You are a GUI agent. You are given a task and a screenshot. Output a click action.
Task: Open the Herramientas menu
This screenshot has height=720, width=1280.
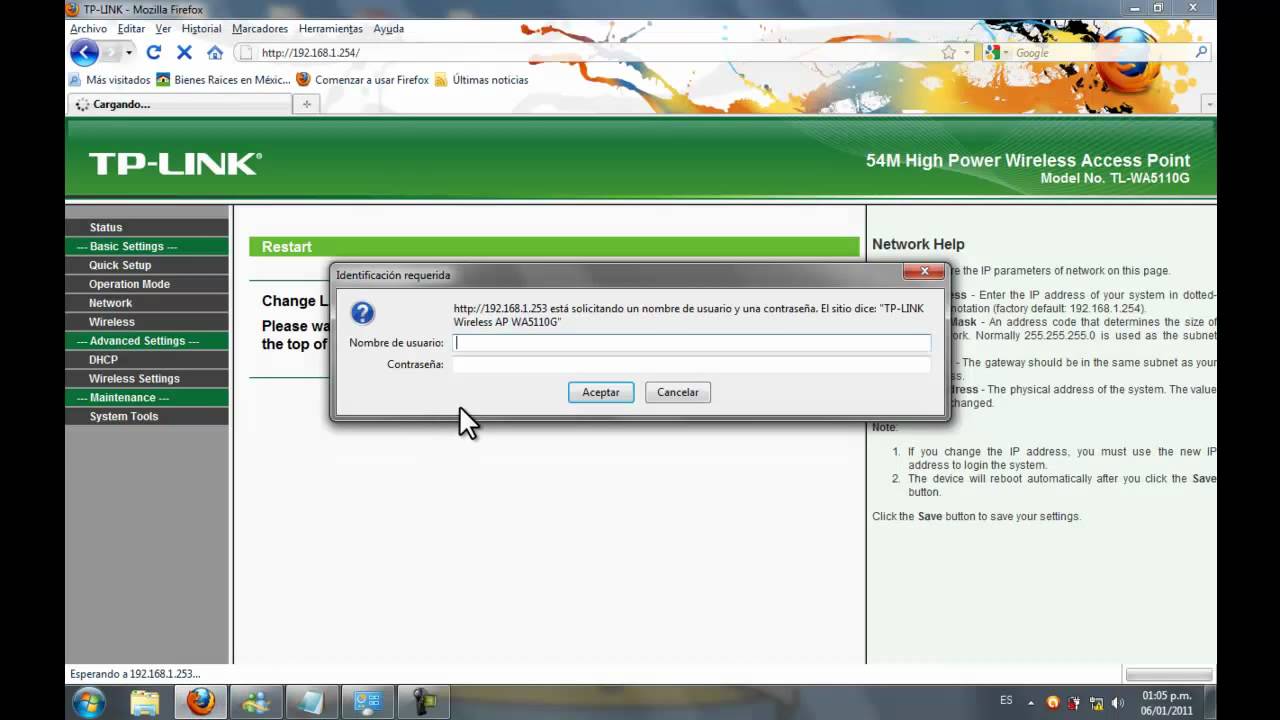(330, 29)
